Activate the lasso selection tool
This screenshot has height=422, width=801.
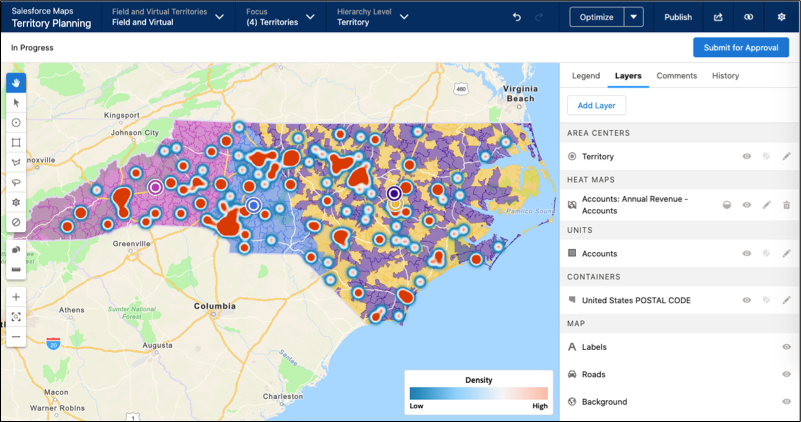point(16,182)
